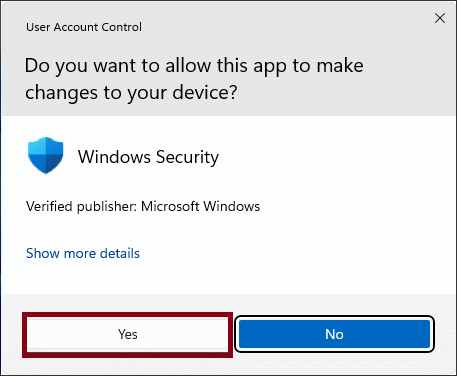Choose the highlighted Yes option

click(128, 334)
